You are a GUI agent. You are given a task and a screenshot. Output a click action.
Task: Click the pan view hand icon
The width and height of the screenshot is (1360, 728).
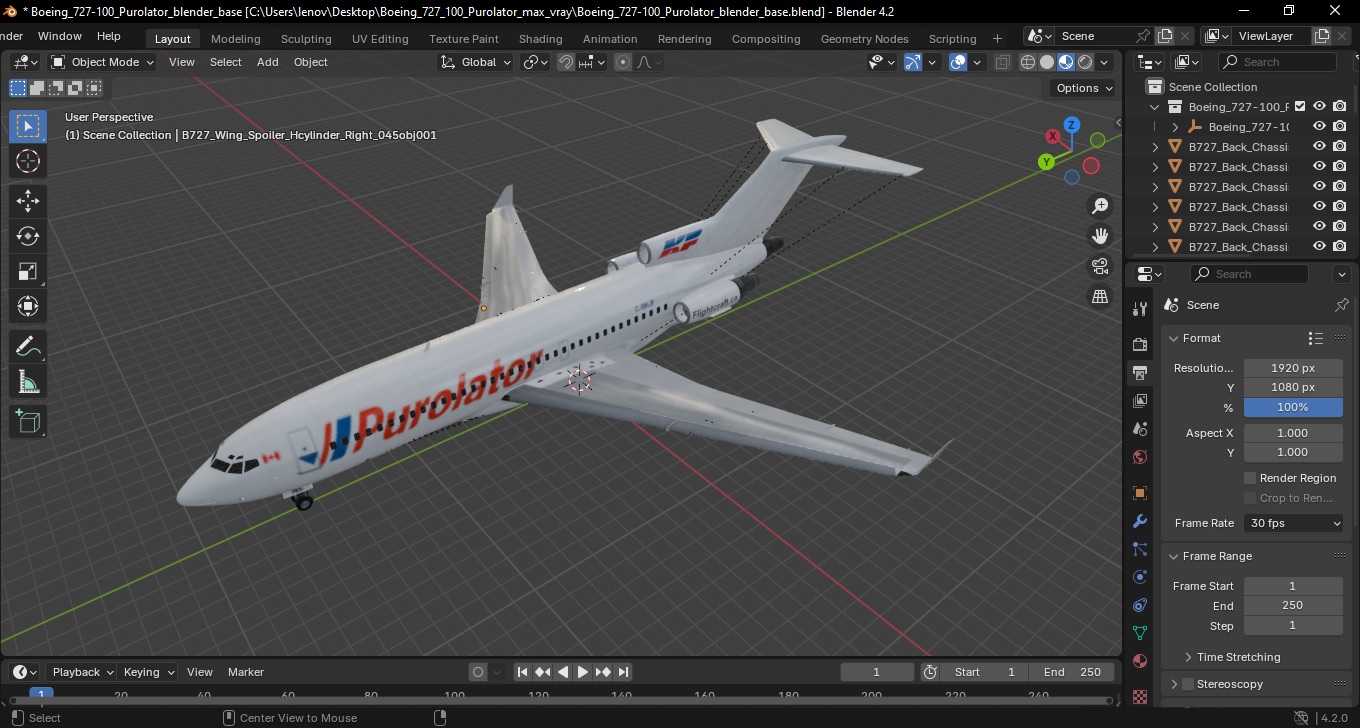point(1100,236)
